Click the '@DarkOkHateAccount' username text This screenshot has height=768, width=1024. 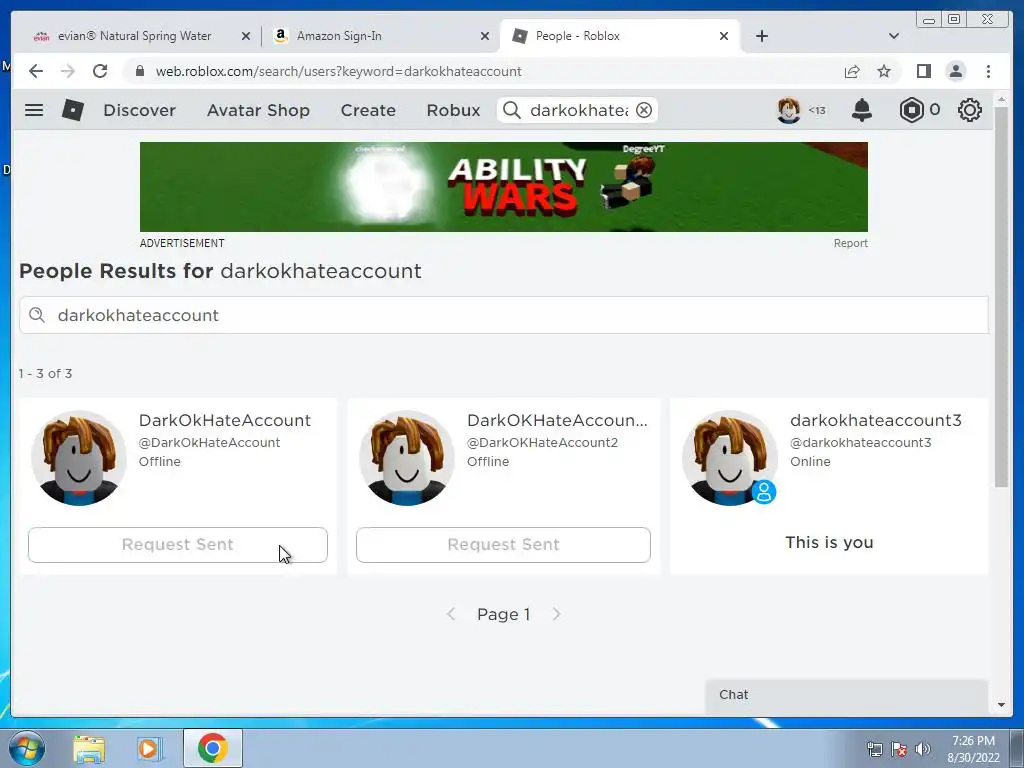(209, 442)
